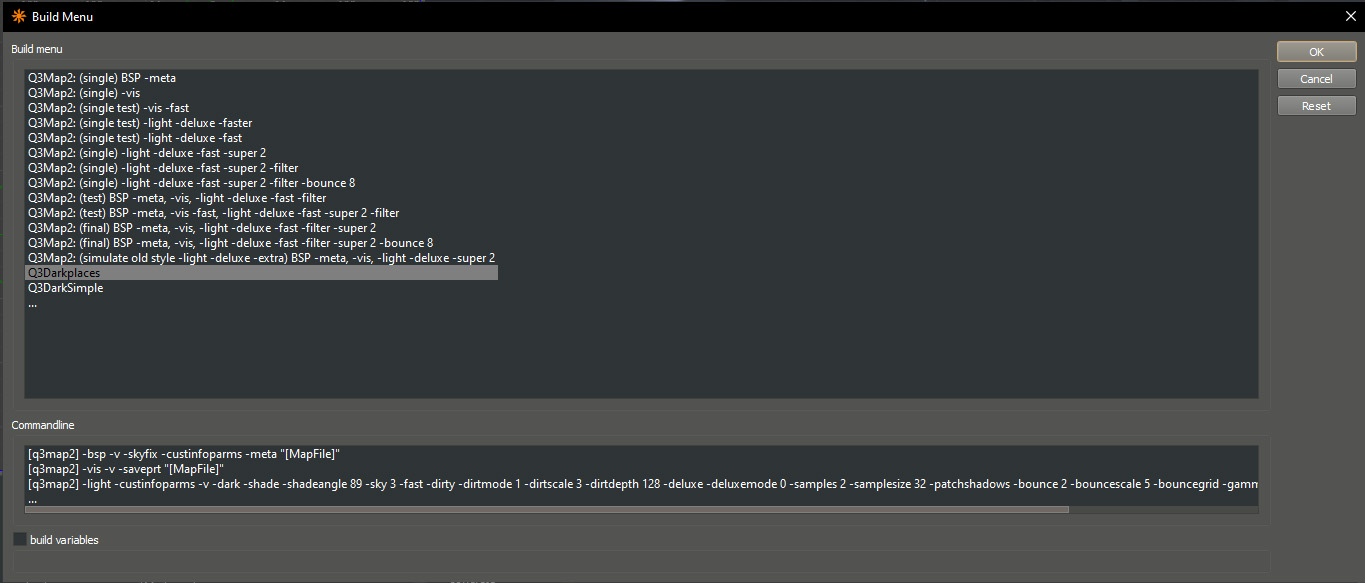Viewport: 1365px width, 583px height.
Task: Click the Build Menu app icon
Action: point(19,16)
